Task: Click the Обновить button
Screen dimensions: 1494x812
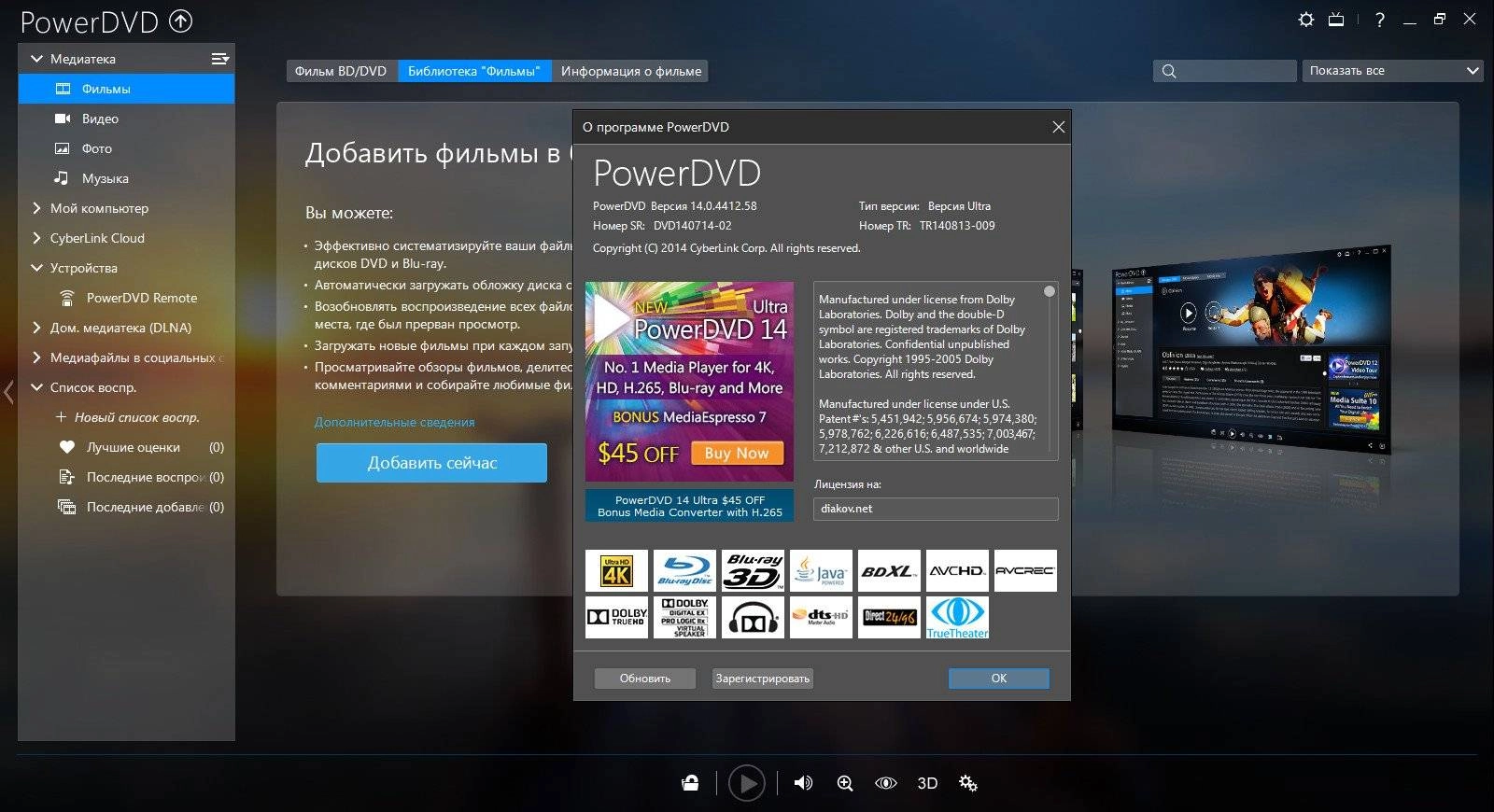Action: pos(645,679)
